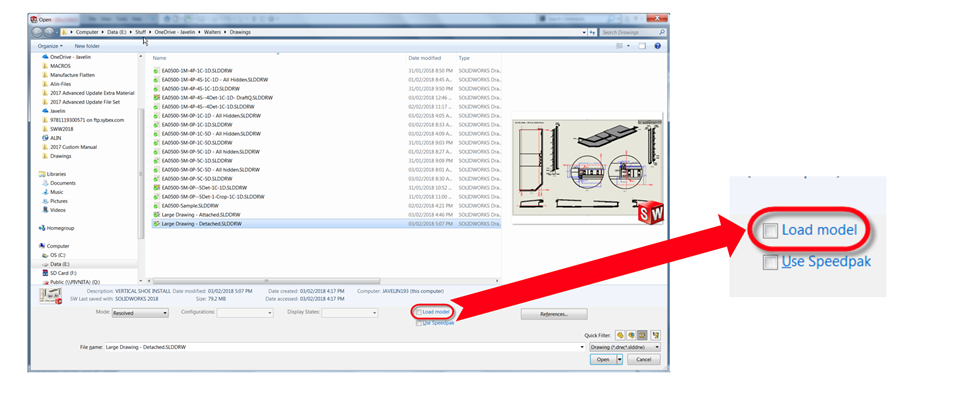Click the Computer breadcrumb in the address bar
Viewport: 974px width, 400px height.
point(87,32)
